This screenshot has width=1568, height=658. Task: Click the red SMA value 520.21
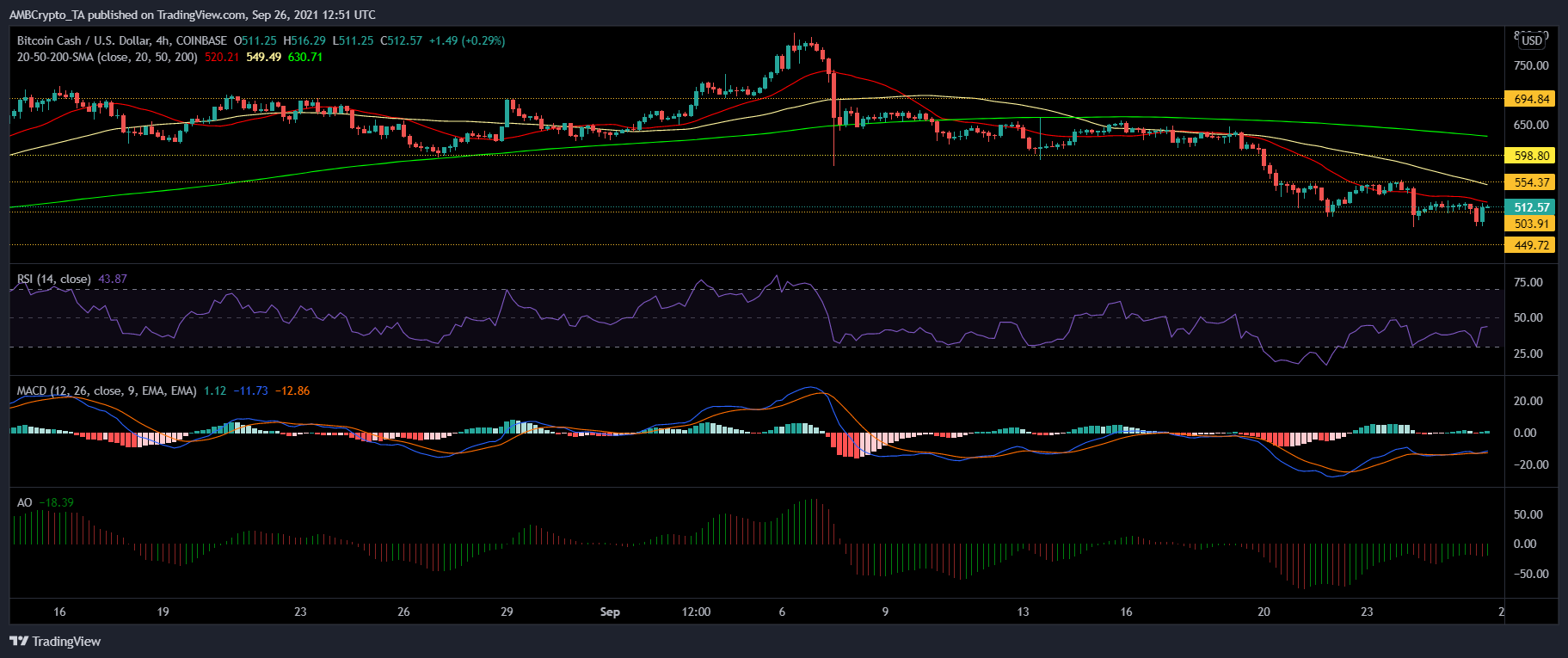tap(222, 57)
